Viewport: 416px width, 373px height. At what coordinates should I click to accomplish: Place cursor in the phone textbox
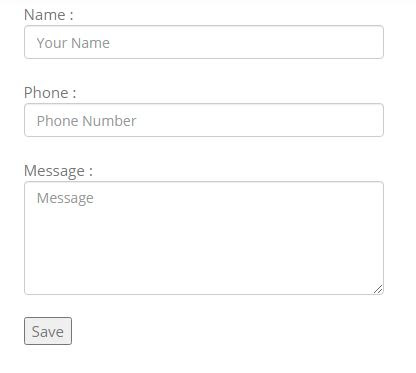(x=204, y=120)
